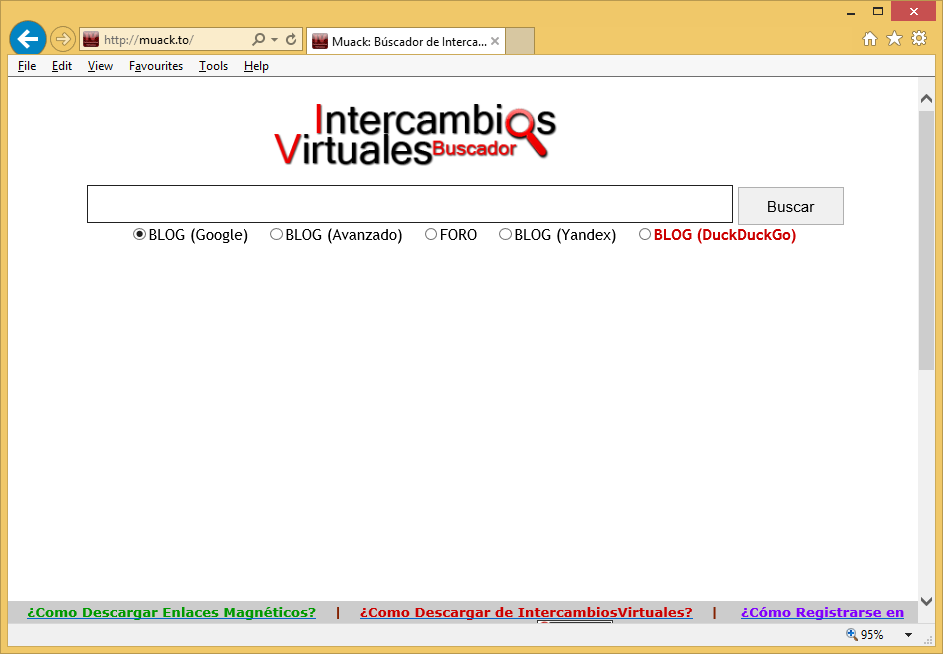
Task: Click the Forward navigation arrow
Action: pos(62,39)
